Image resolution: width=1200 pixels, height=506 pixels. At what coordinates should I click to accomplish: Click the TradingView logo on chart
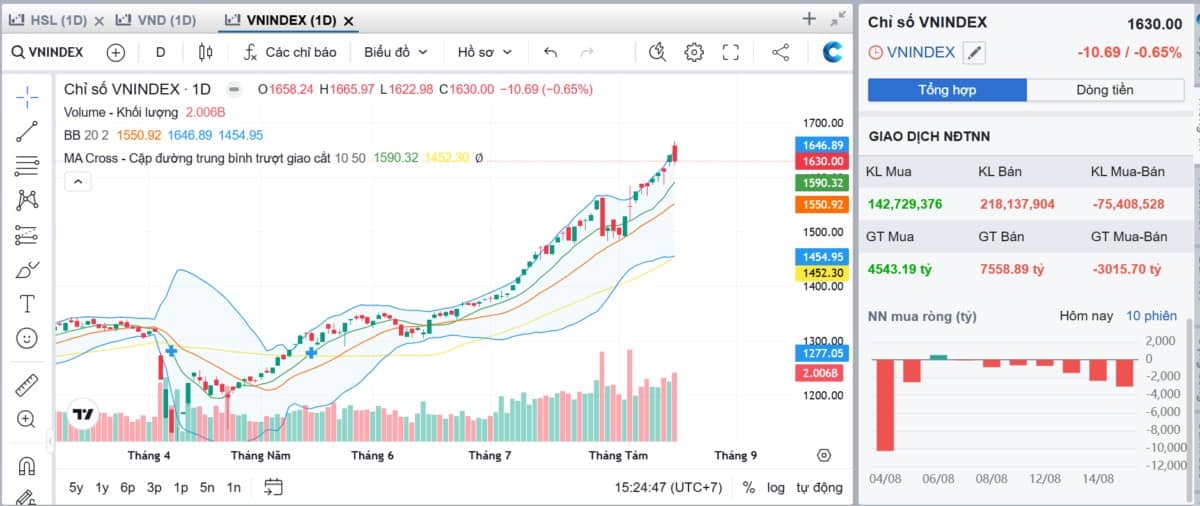[x=81, y=415]
